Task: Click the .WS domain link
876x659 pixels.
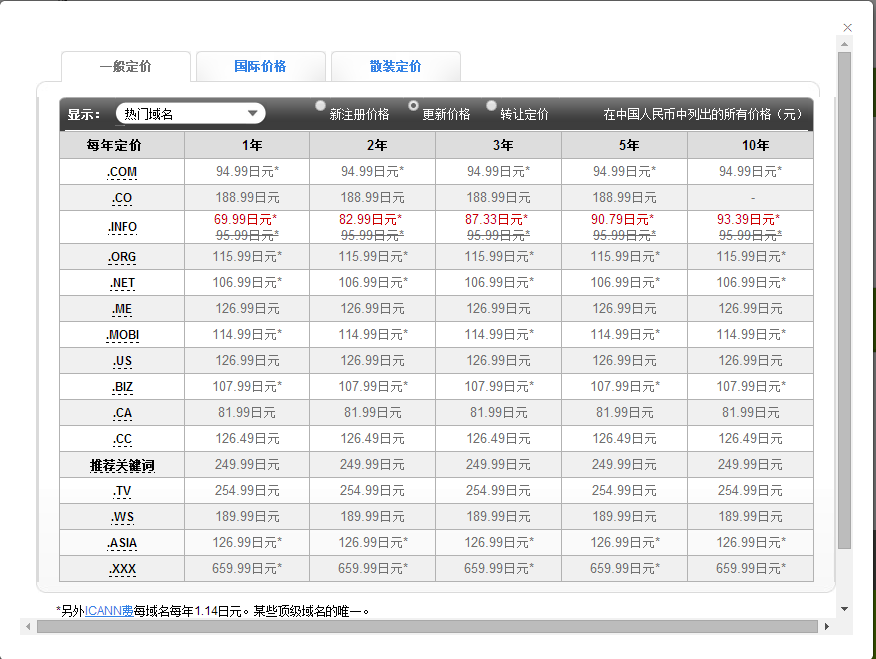Action: pyautogui.click(x=122, y=517)
